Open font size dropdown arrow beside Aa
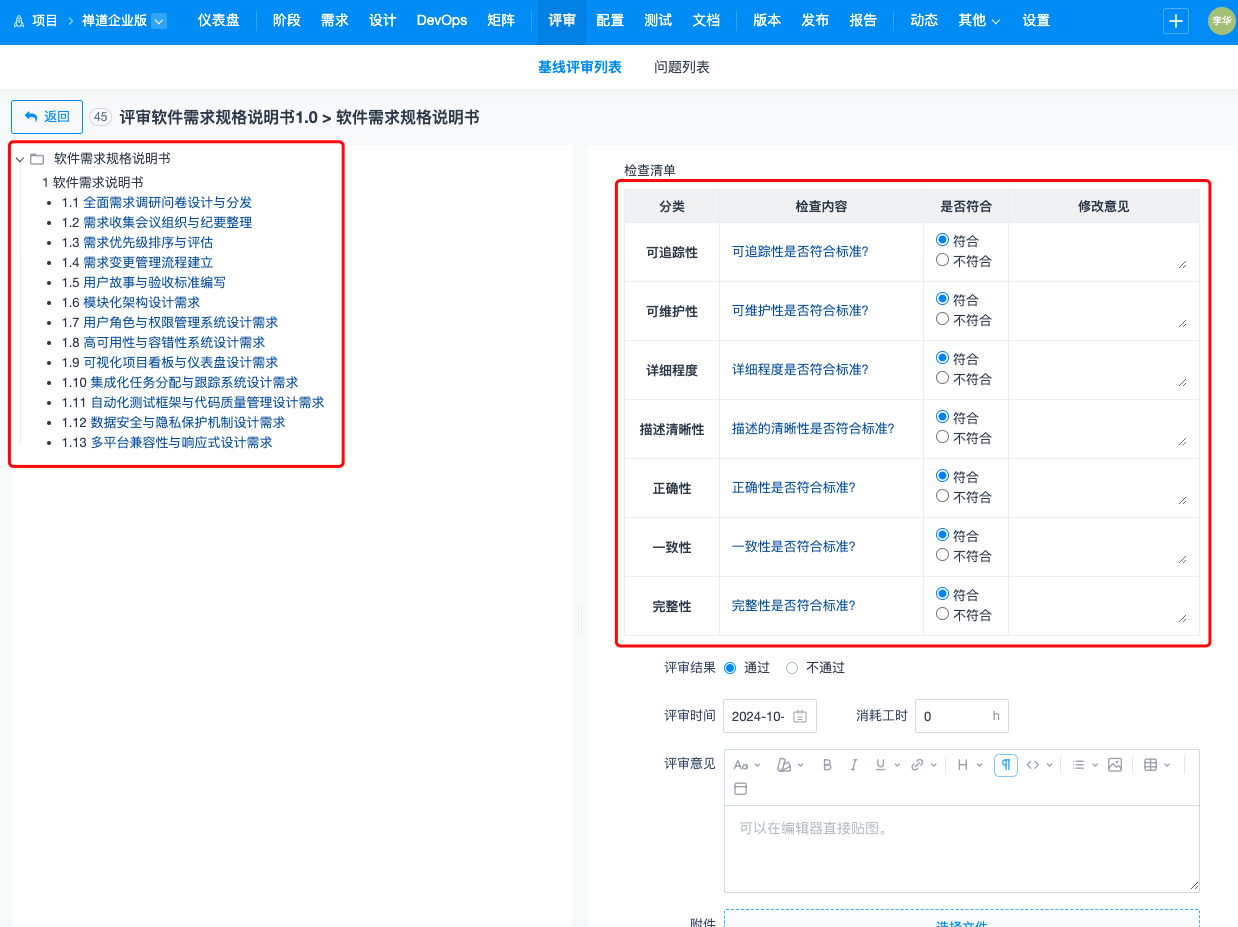Screen dimensions: 1238x927 click(x=757, y=765)
